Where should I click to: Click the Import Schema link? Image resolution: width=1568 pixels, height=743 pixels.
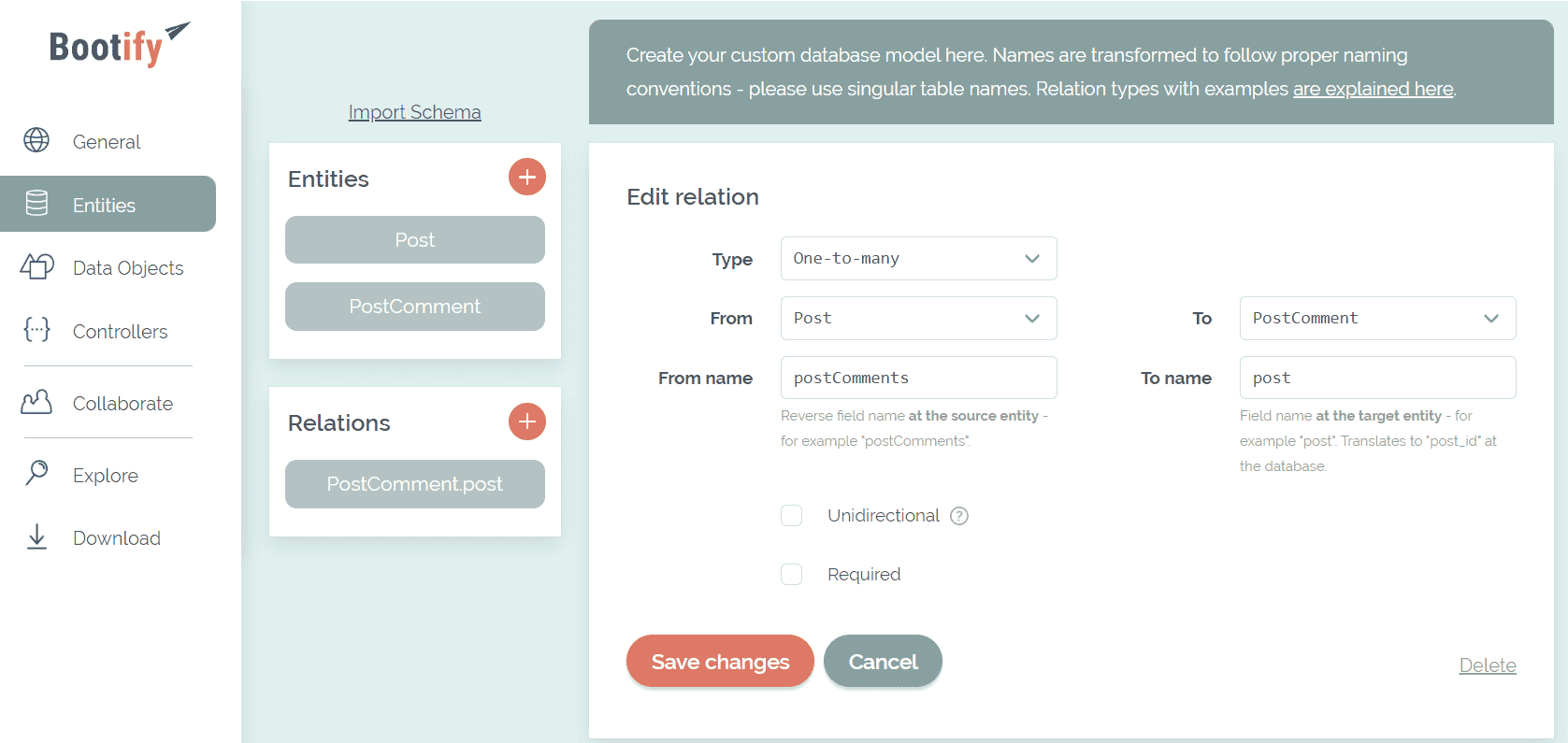click(x=414, y=112)
